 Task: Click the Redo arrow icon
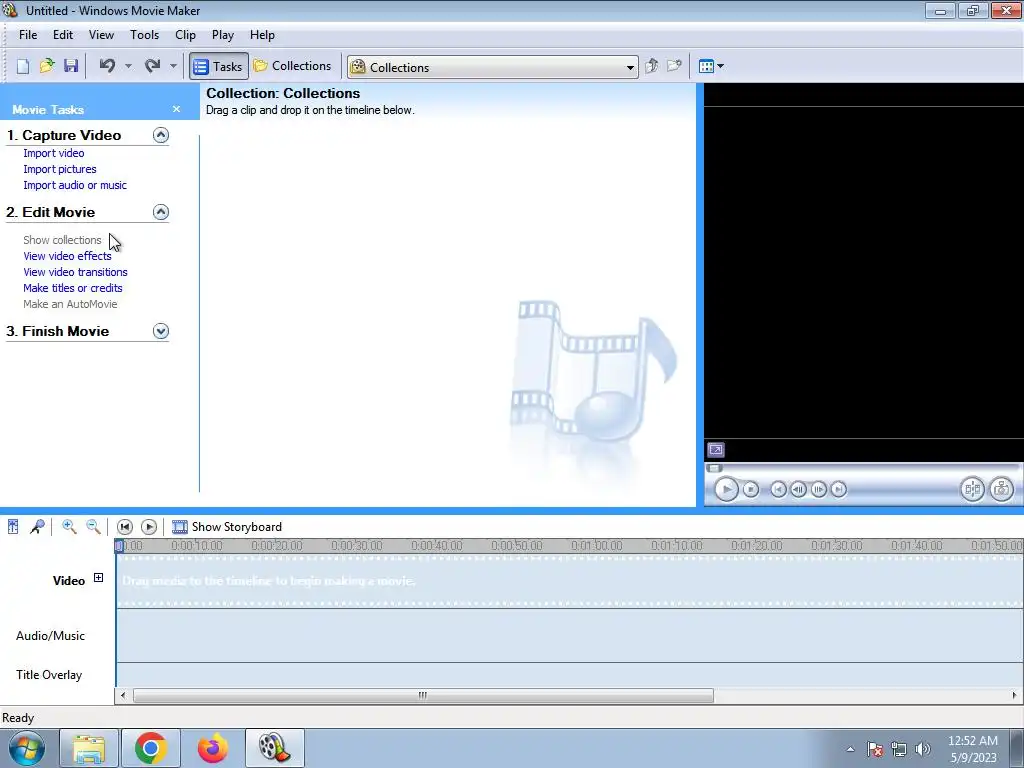point(152,66)
